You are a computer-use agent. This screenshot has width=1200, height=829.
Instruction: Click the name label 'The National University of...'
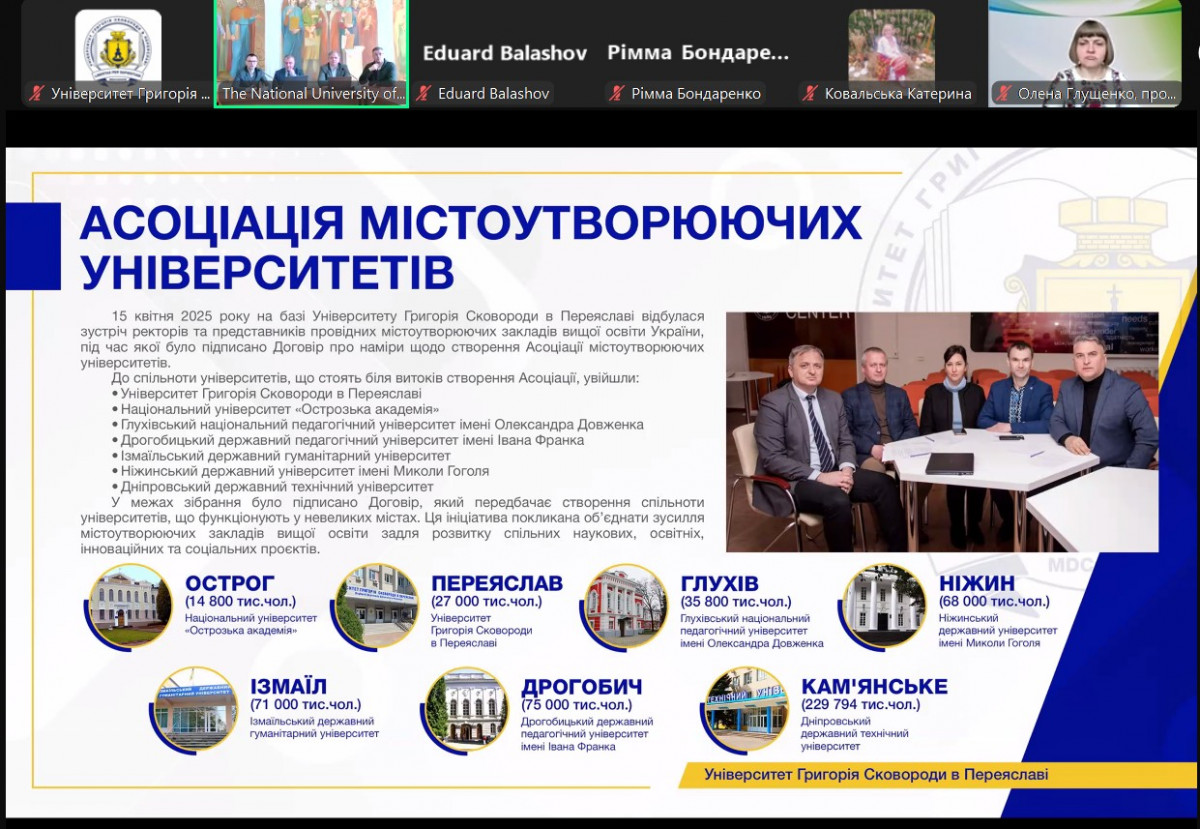tap(314, 94)
